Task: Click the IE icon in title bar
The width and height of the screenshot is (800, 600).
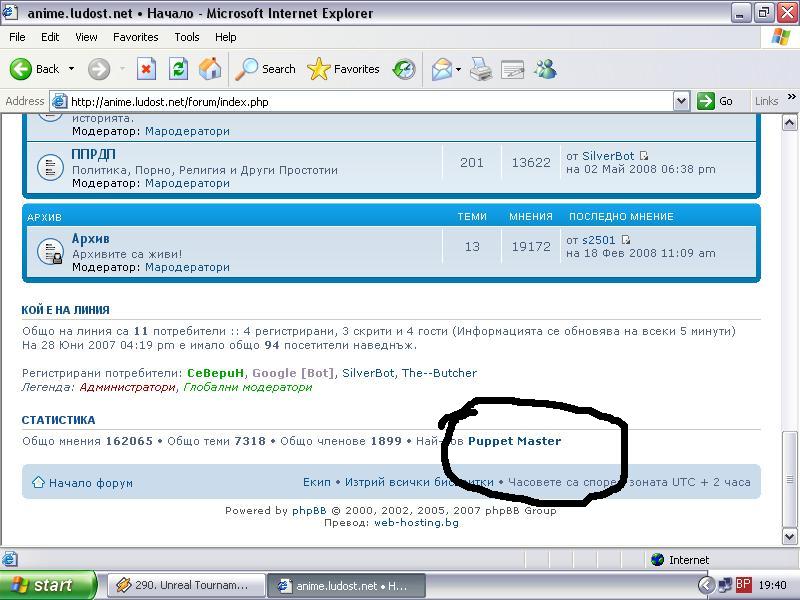Action: coord(11,12)
